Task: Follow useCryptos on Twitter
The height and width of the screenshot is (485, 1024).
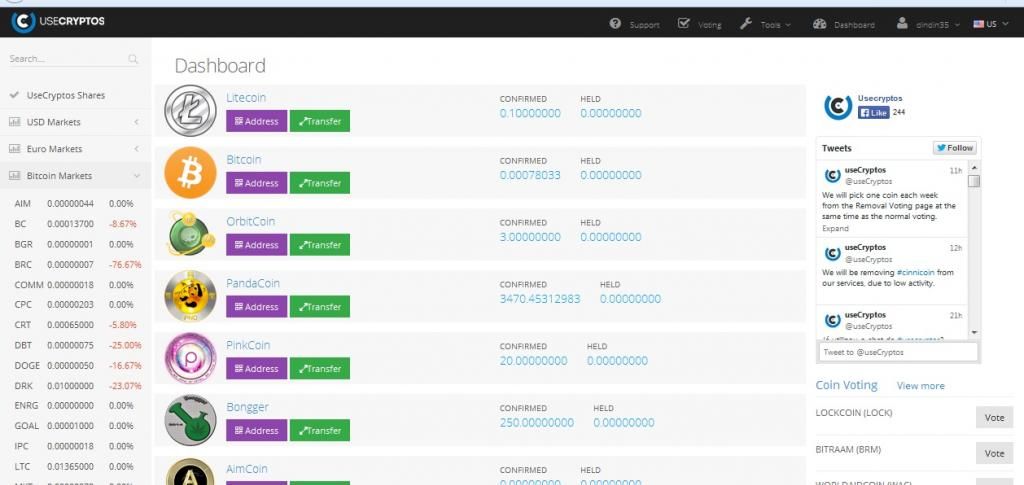Action: (955, 148)
